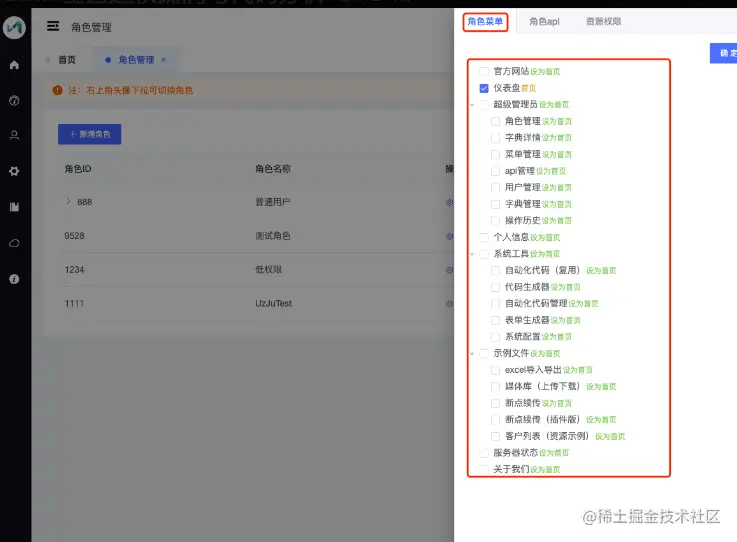Image resolution: width=737 pixels, height=542 pixels.
Task: Check the 服务器状态 checkbox
Action: pos(484,453)
